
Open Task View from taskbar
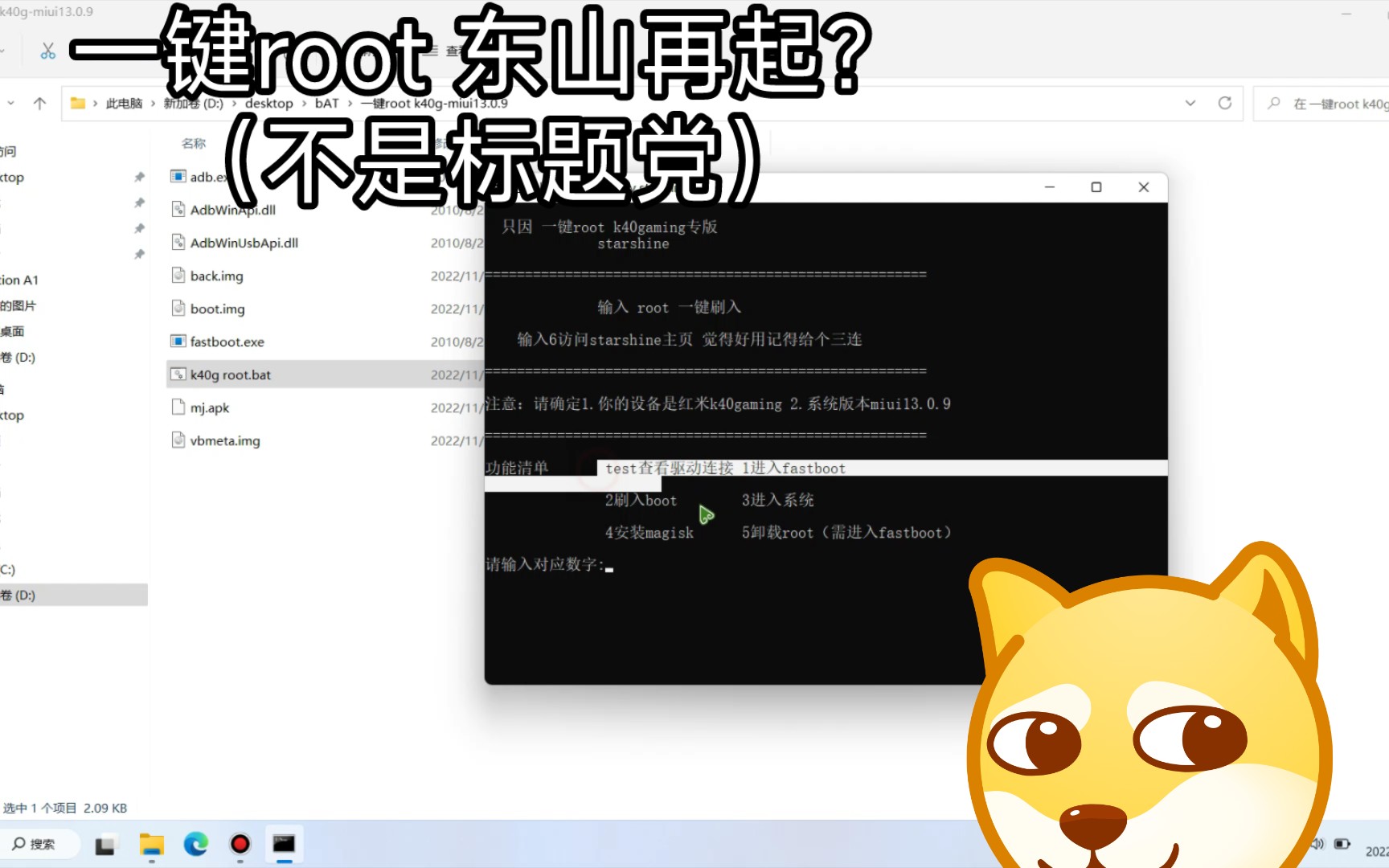[x=104, y=845]
